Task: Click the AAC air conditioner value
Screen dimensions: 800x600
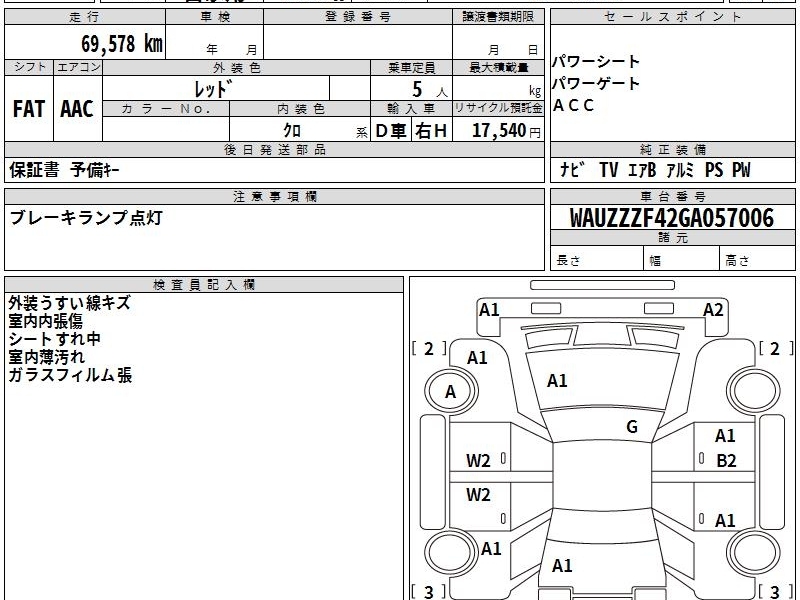Action: coord(77,109)
